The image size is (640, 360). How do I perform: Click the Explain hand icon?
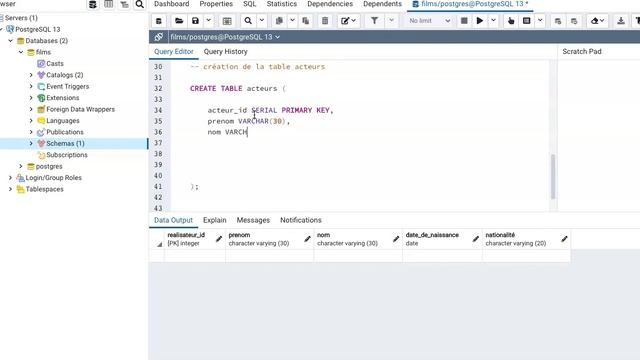tap(511, 21)
